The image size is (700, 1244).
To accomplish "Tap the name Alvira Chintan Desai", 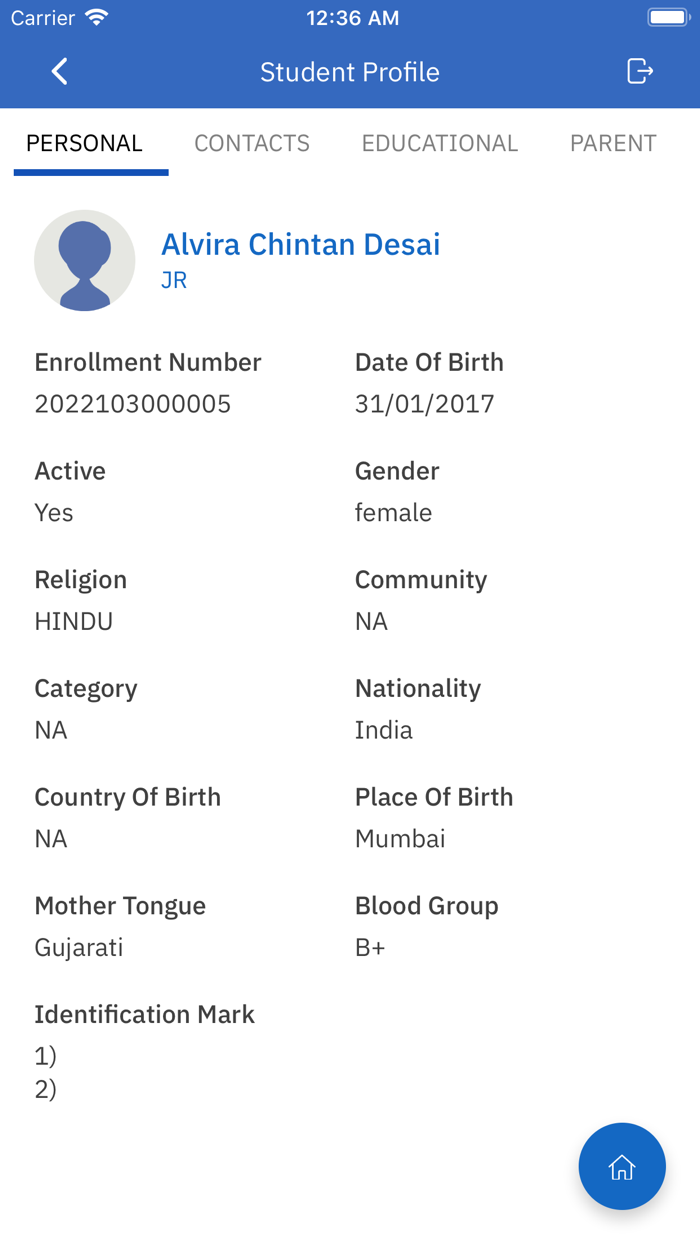I will tap(301, 244).
